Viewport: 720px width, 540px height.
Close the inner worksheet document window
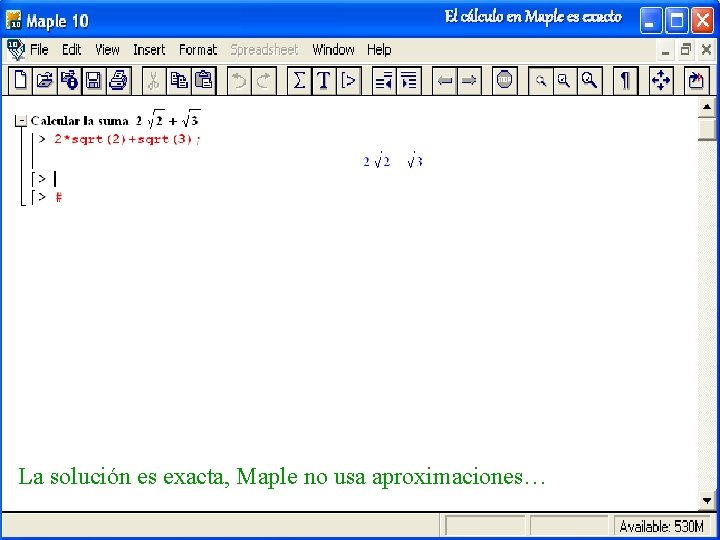tap(707, 50)
